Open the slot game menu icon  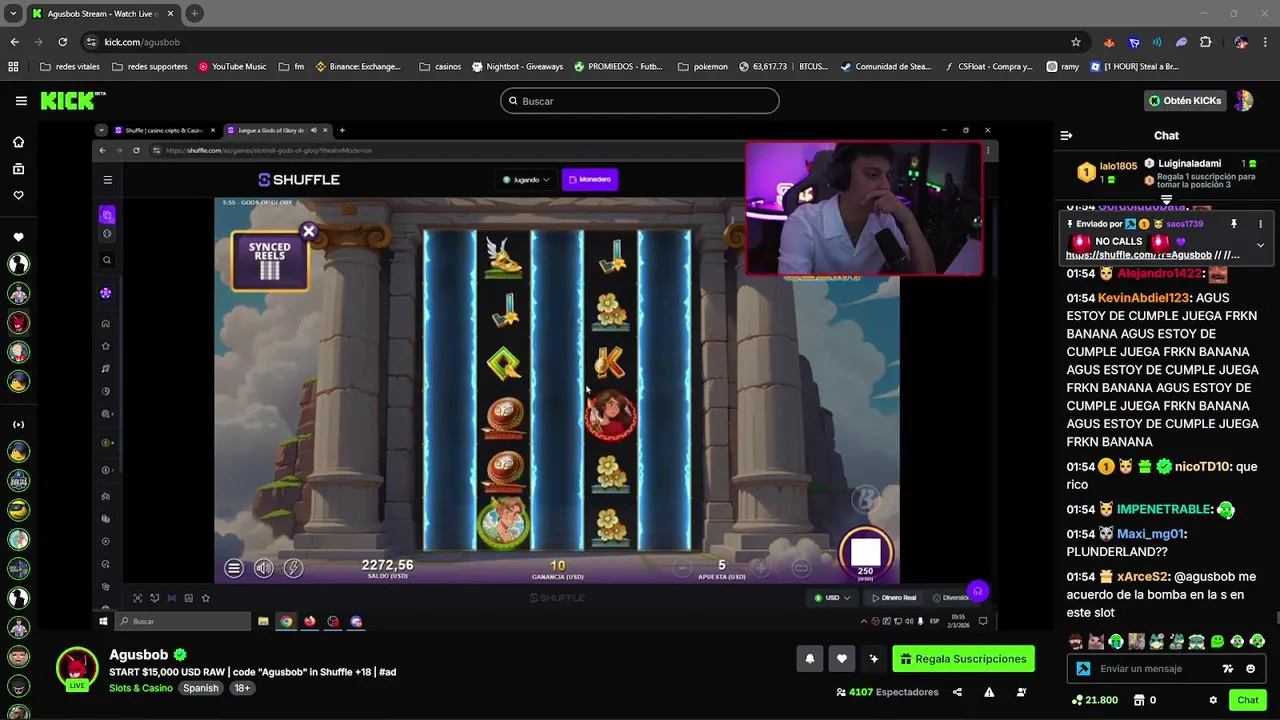233,568
